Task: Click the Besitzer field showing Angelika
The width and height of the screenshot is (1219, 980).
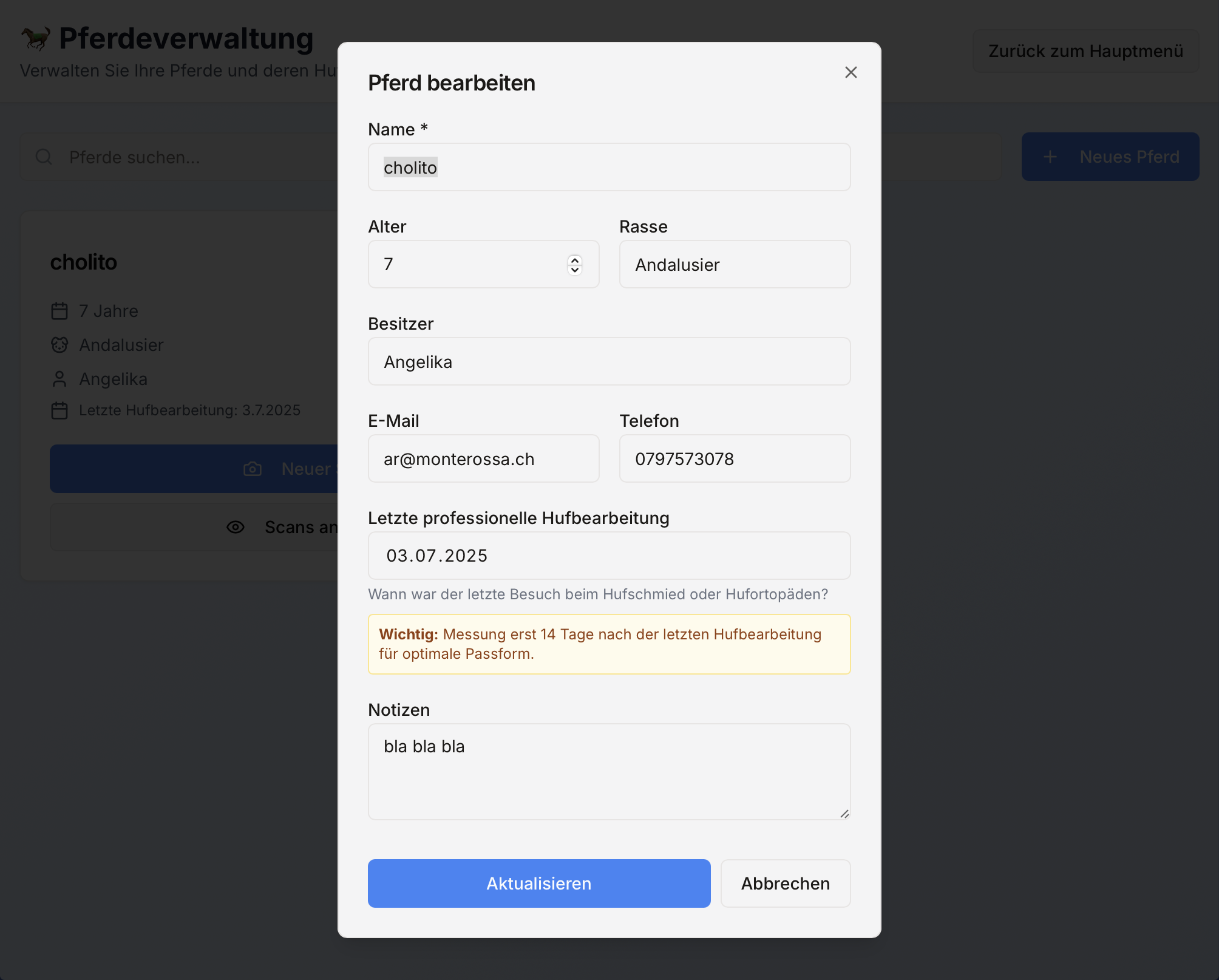Action: (x=608, y=361)
